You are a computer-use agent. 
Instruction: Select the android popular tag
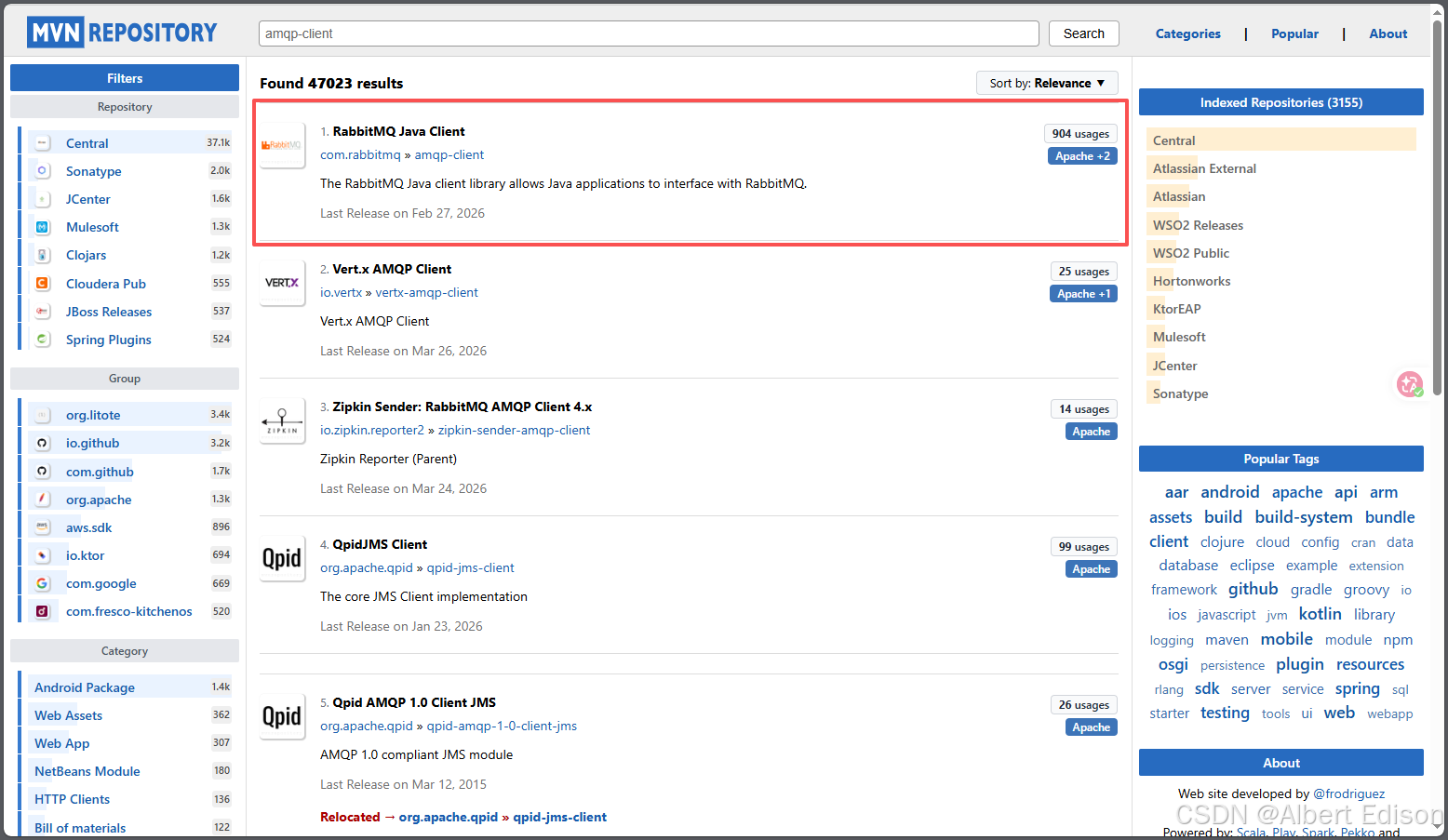tap(1229, 492)
